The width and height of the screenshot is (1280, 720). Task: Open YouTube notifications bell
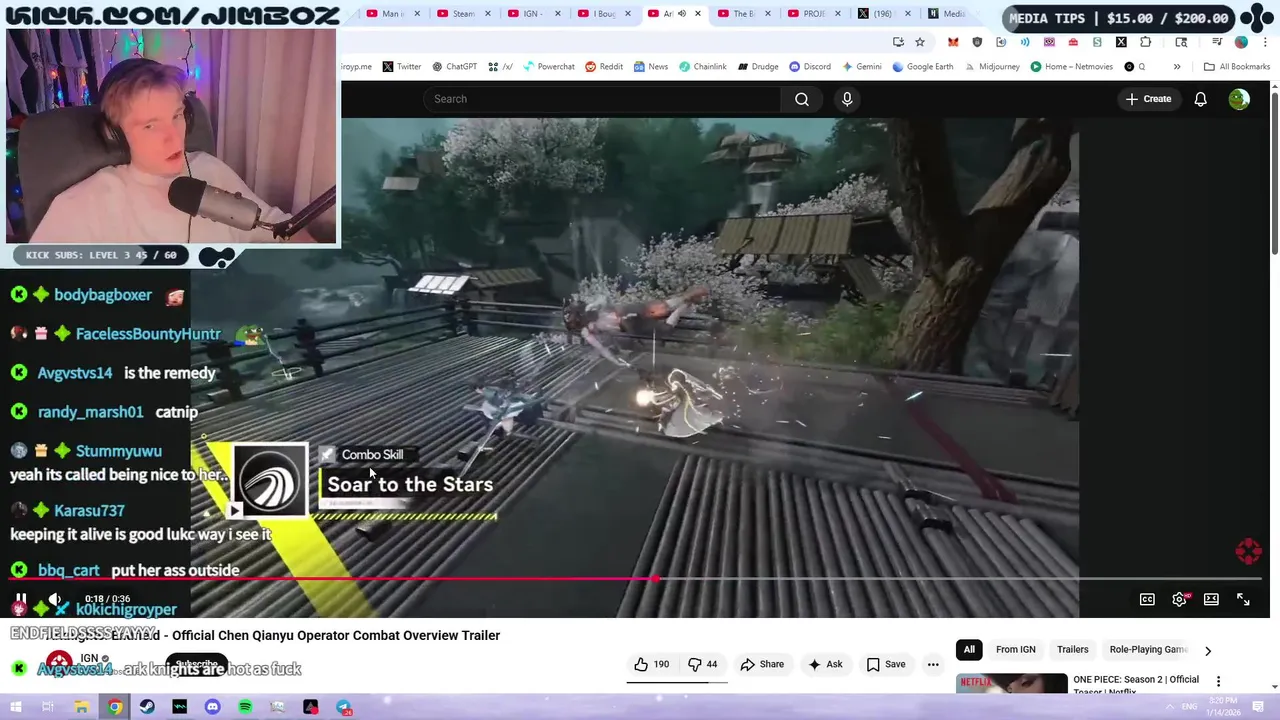tap(1200, 99)
